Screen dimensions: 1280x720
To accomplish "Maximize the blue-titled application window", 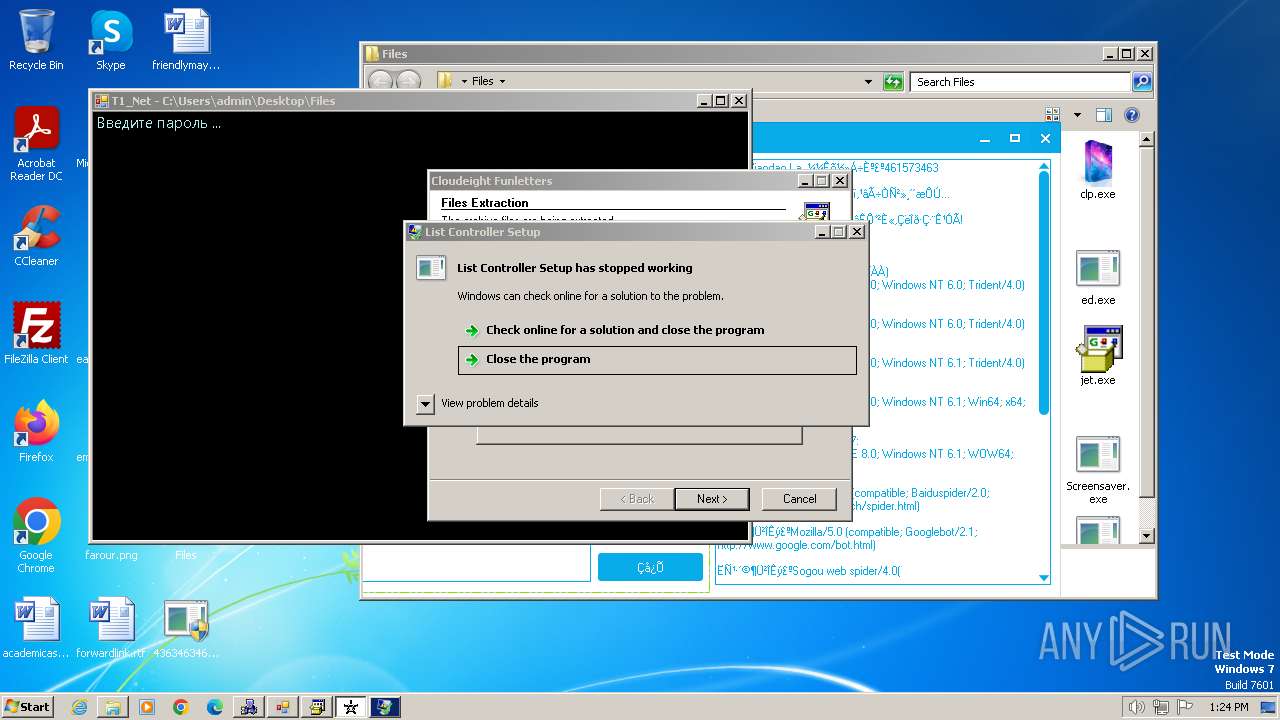I will [x=1015, y=138].
